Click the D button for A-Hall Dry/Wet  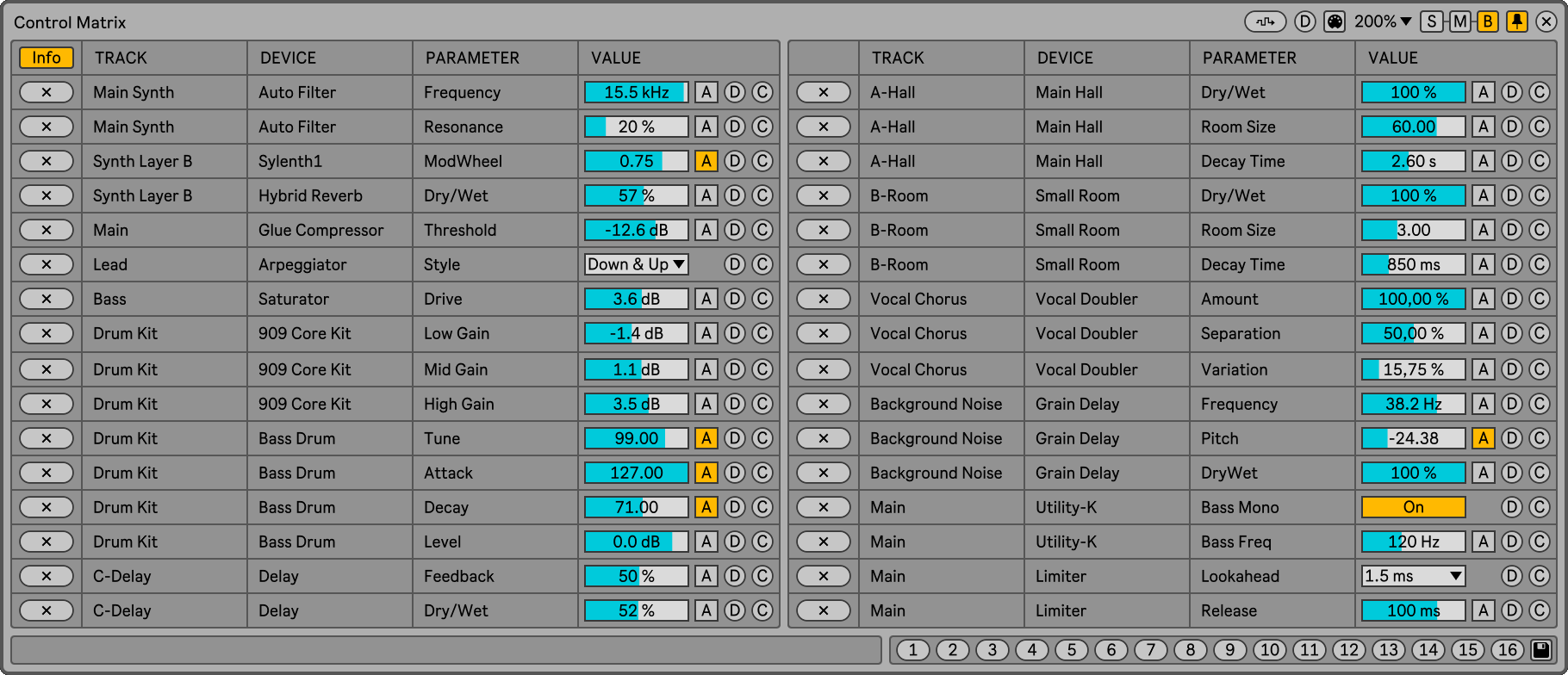click(x=1512, y=92)
